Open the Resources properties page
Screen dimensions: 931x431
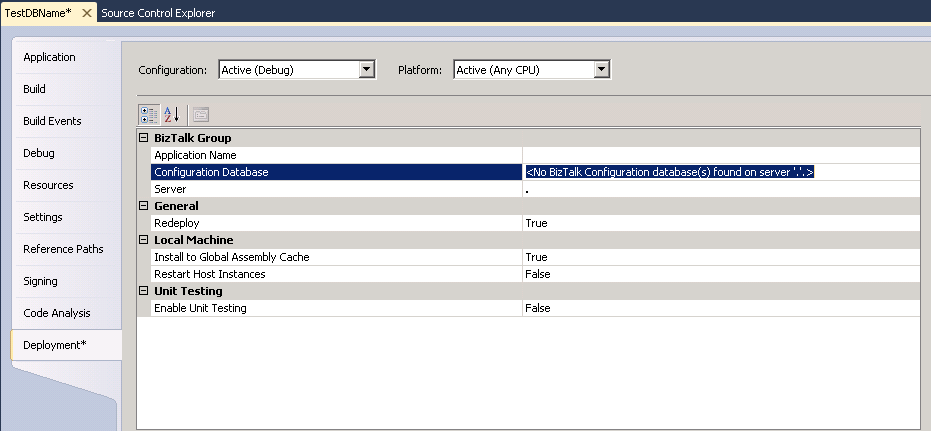point(48,185)
